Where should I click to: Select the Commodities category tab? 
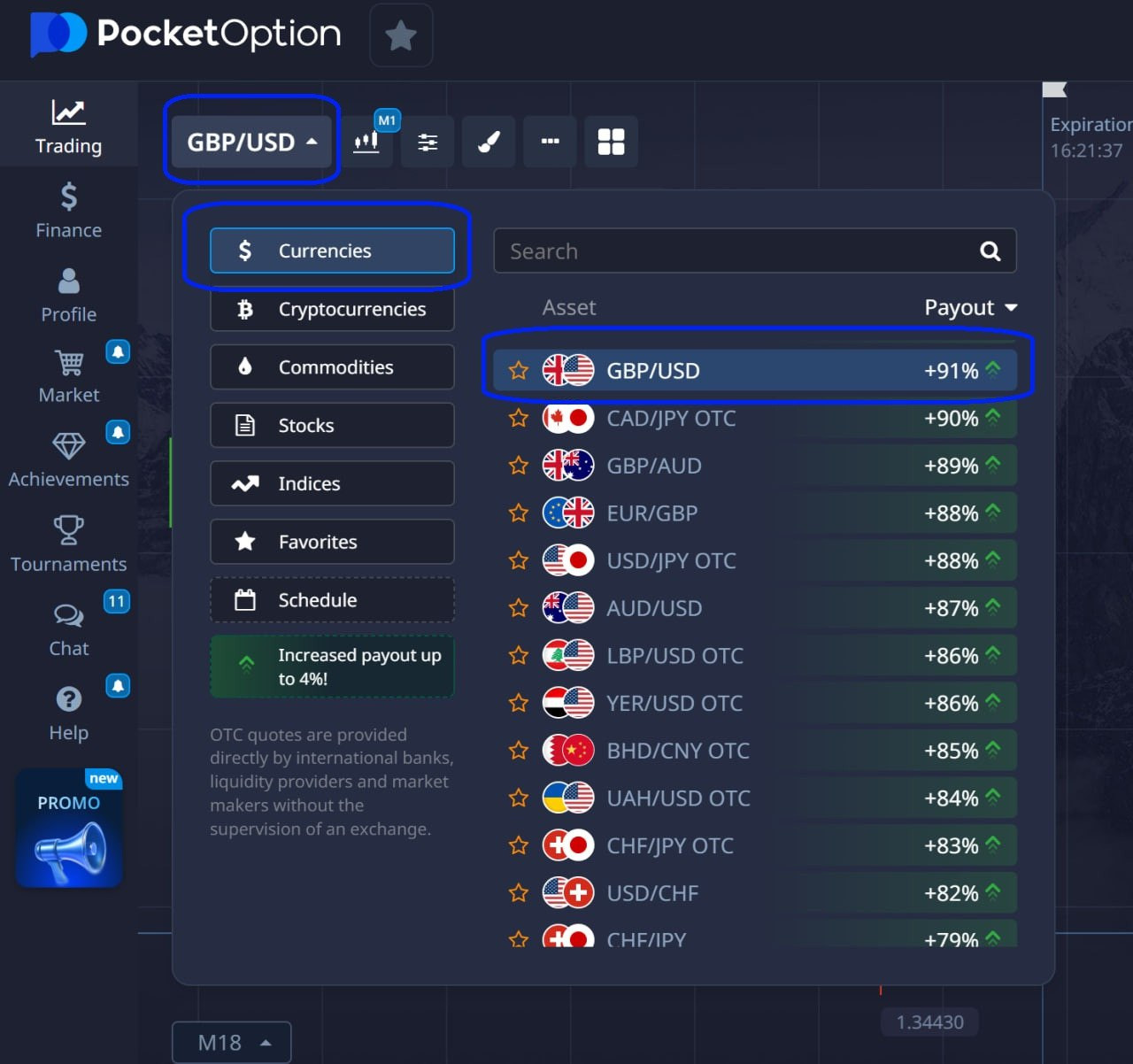[332, 367]
